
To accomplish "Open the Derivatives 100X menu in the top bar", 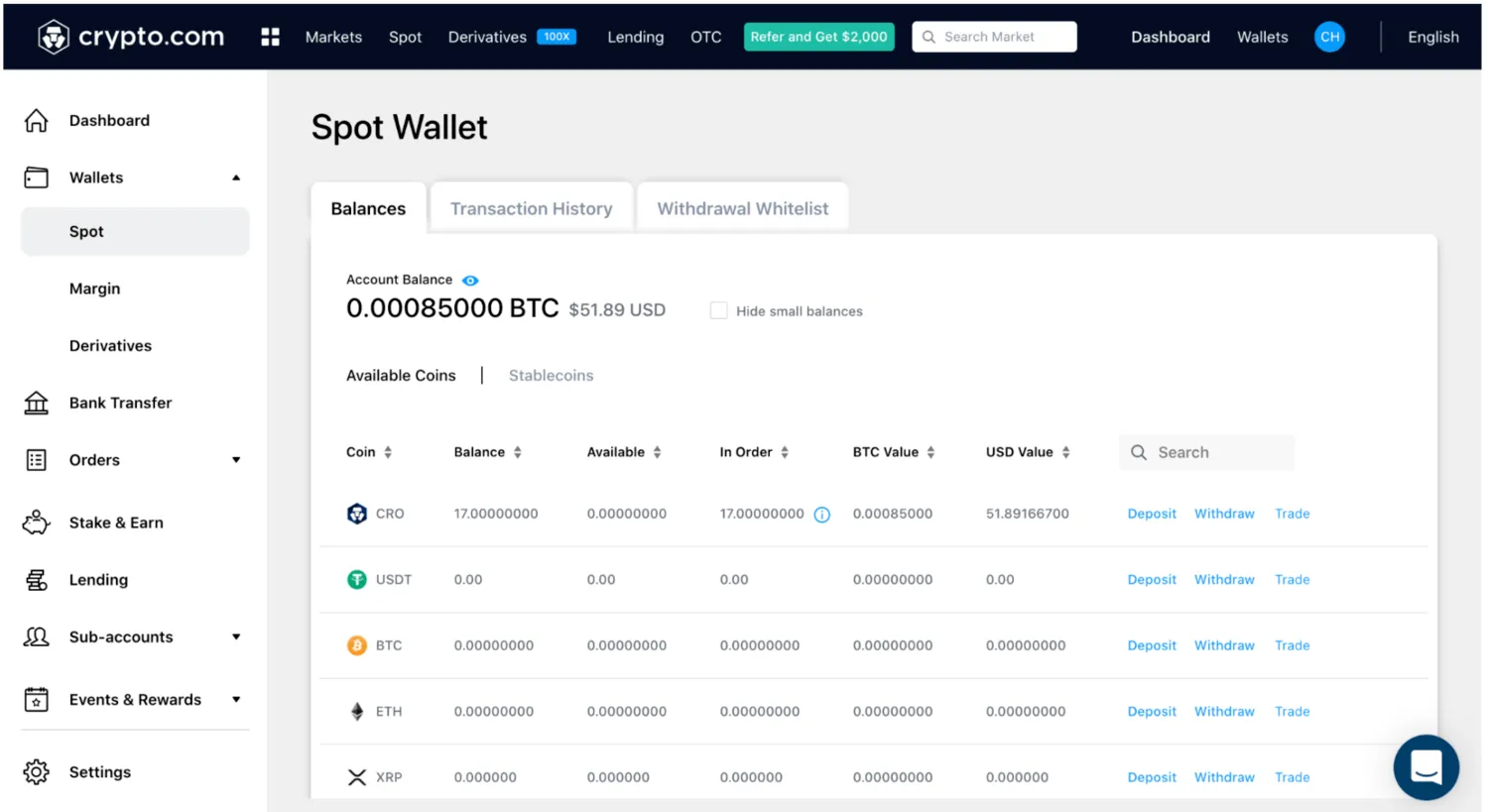I will click(x=512, y=37).
